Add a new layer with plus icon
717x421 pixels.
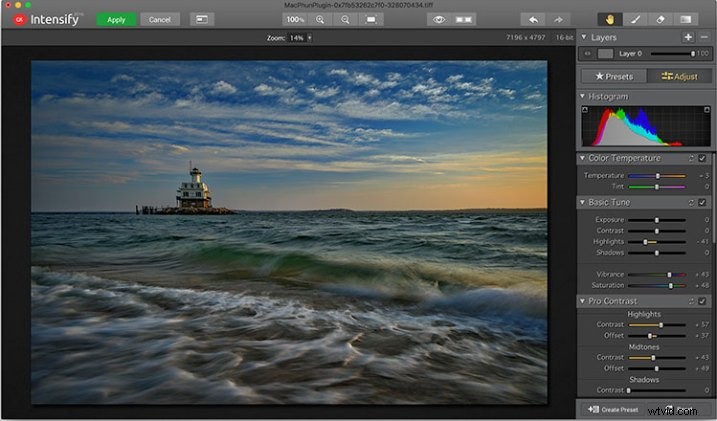(688, 37)
